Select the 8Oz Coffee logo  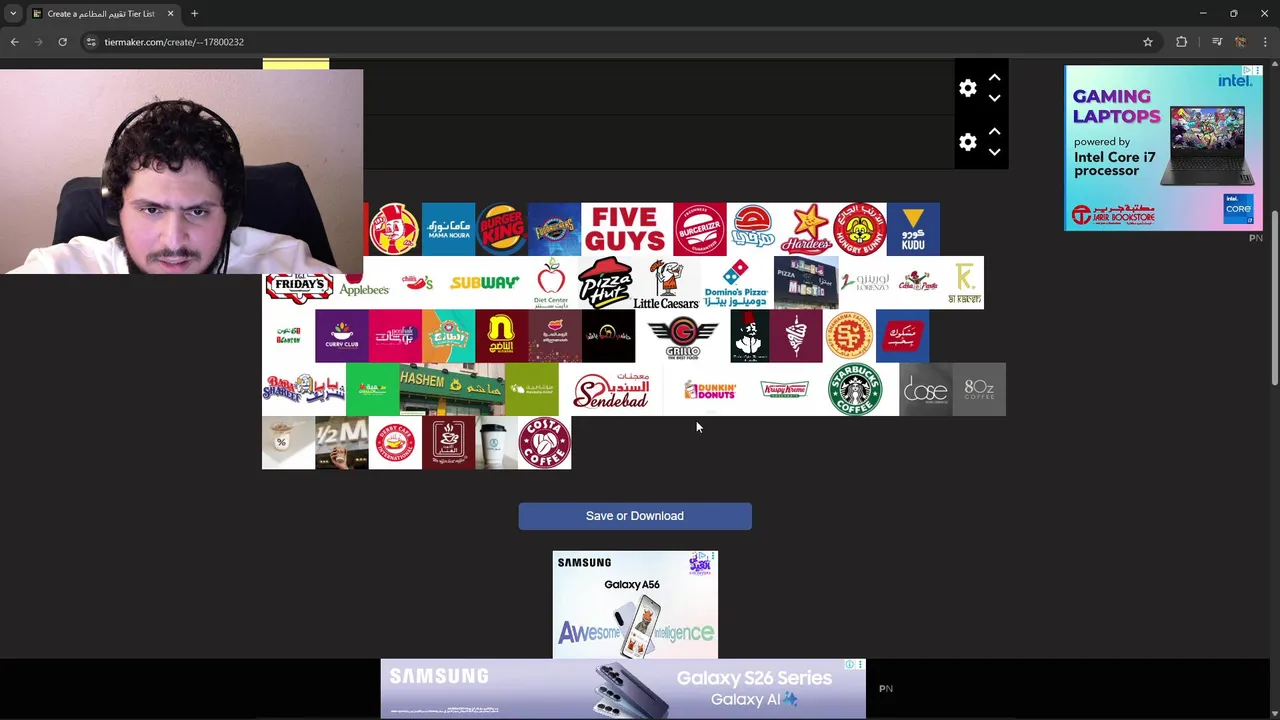(x=979, y=389)
